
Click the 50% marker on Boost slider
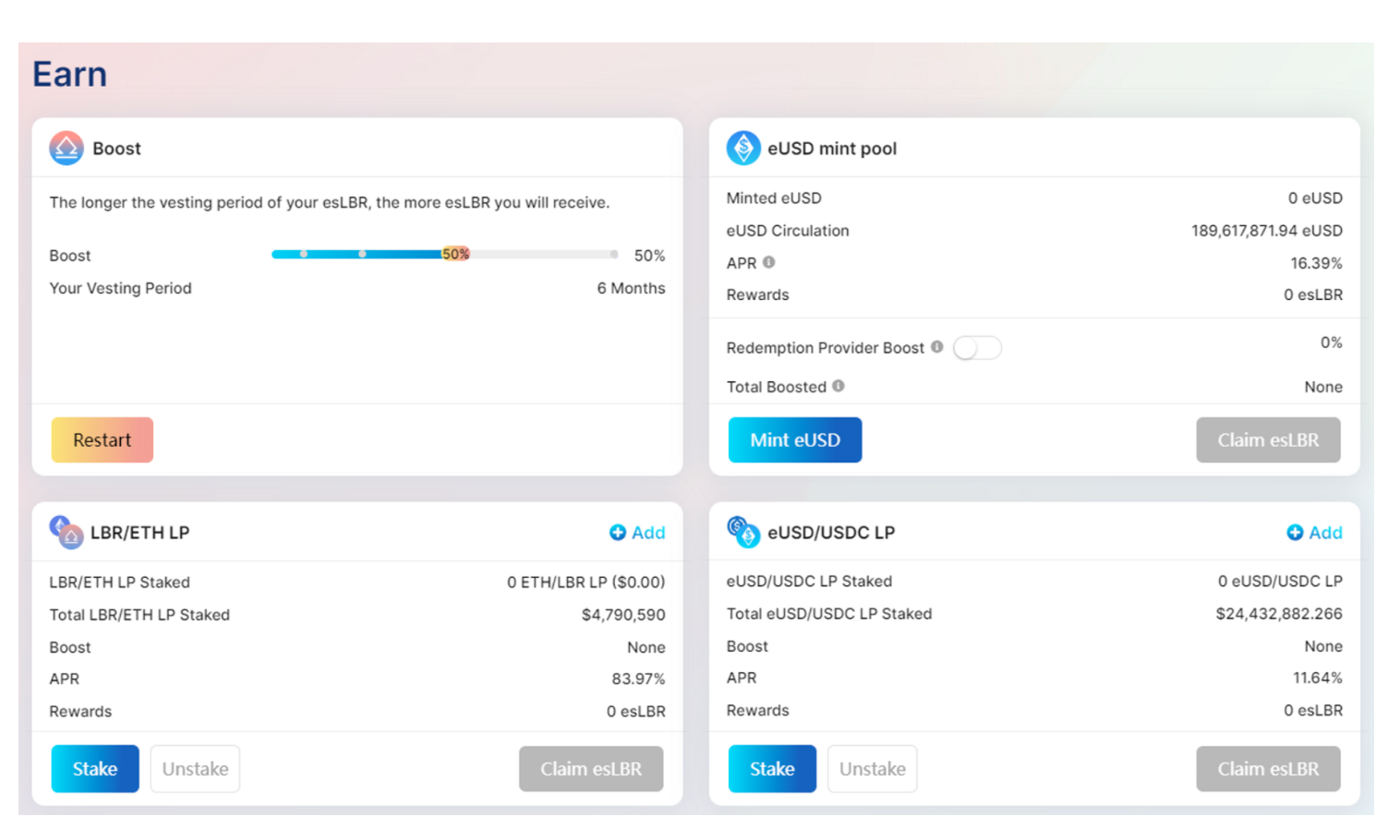455,254
